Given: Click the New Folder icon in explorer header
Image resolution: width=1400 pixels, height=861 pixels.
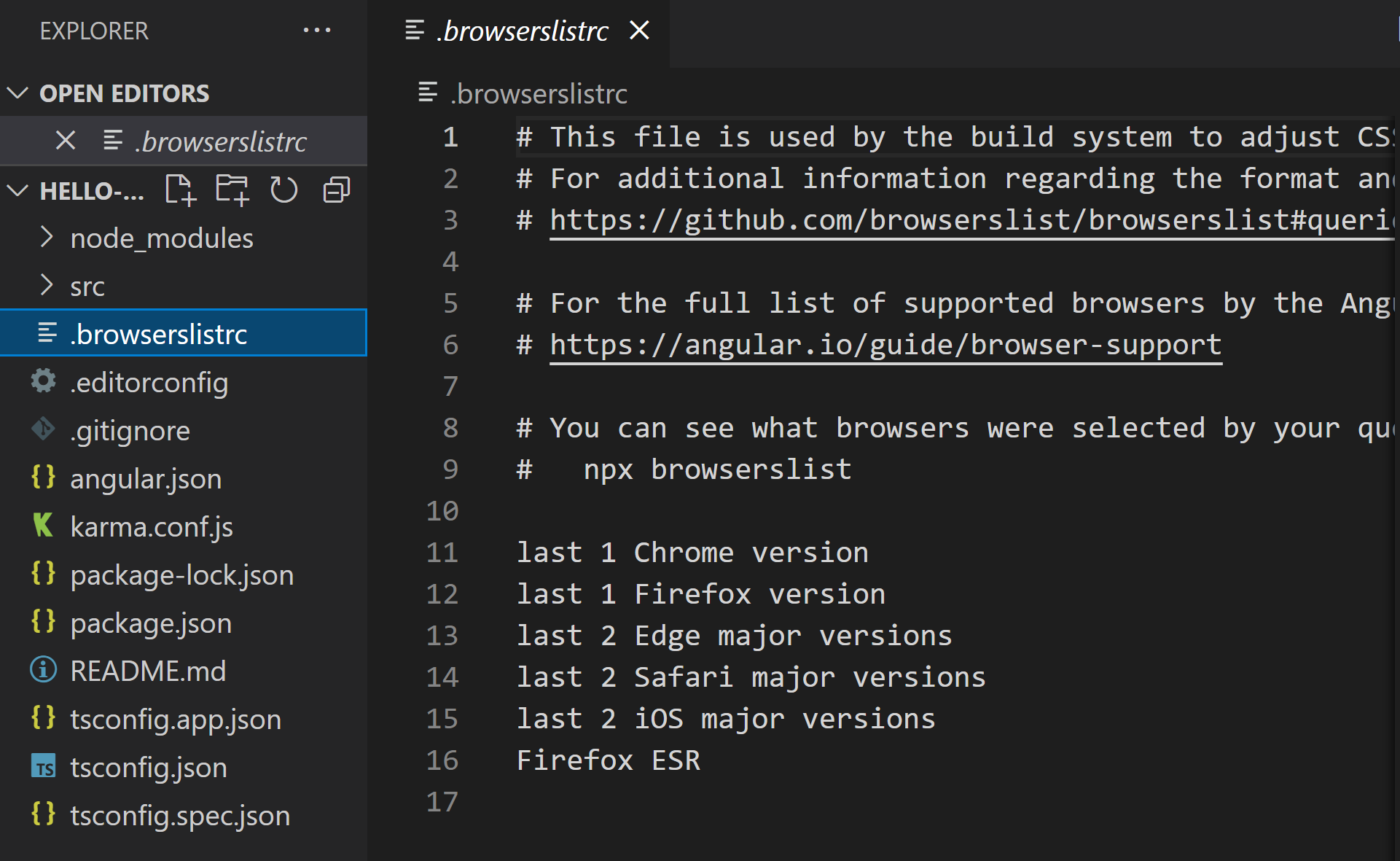Looking at the screenshot, I should tap(232, 190).
